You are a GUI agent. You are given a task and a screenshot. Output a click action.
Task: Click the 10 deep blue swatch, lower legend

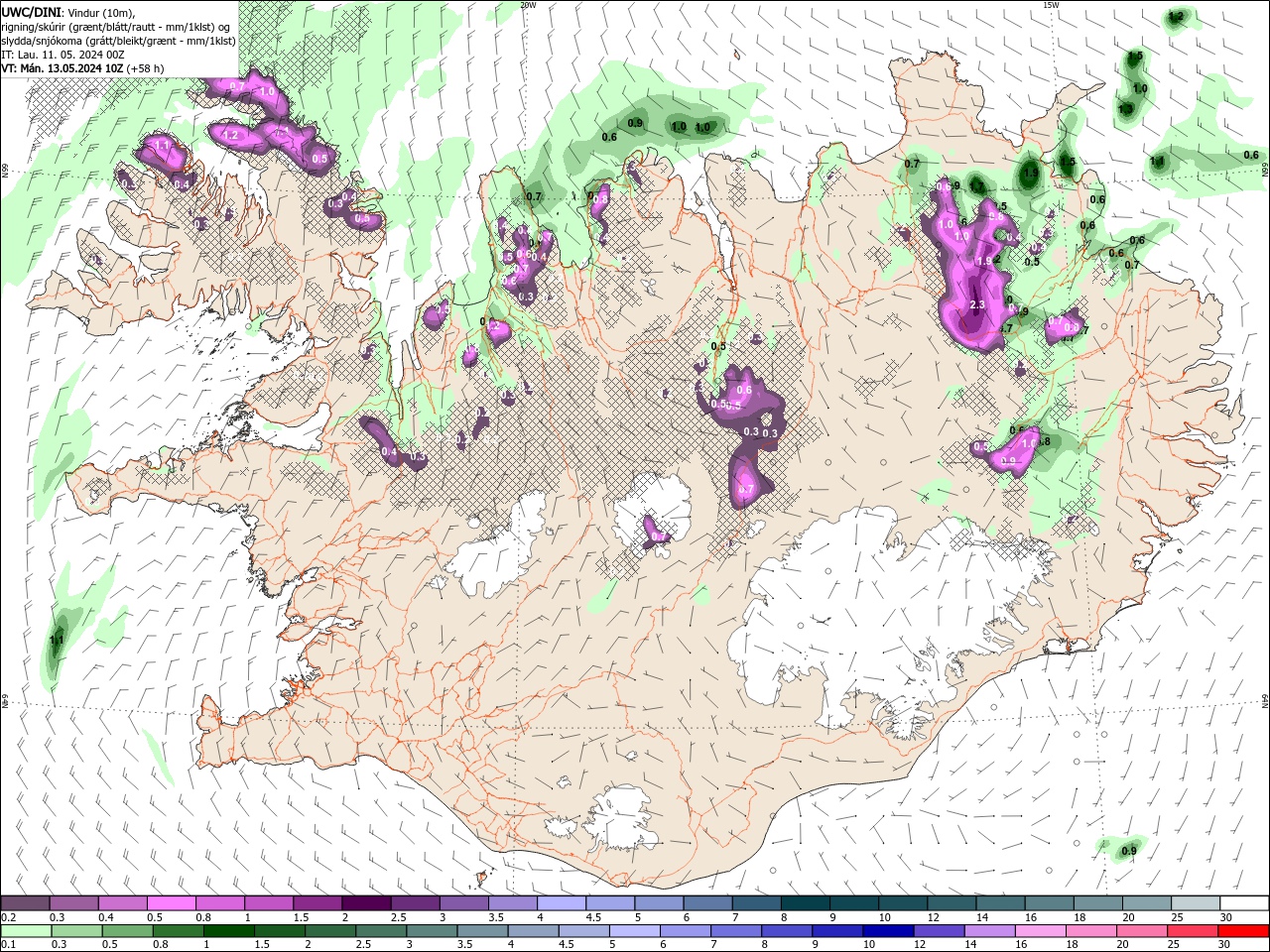[x=887, y=930]
